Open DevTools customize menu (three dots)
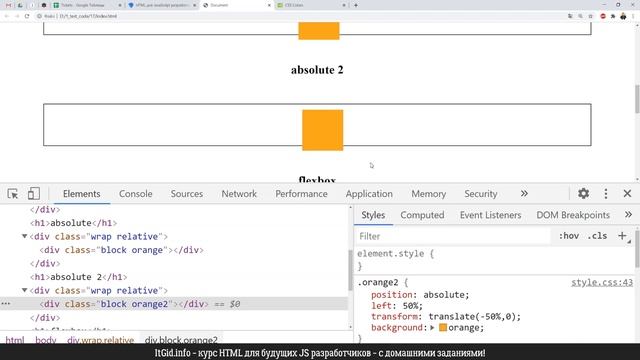The image size is (640, 360). coord(606,193)
